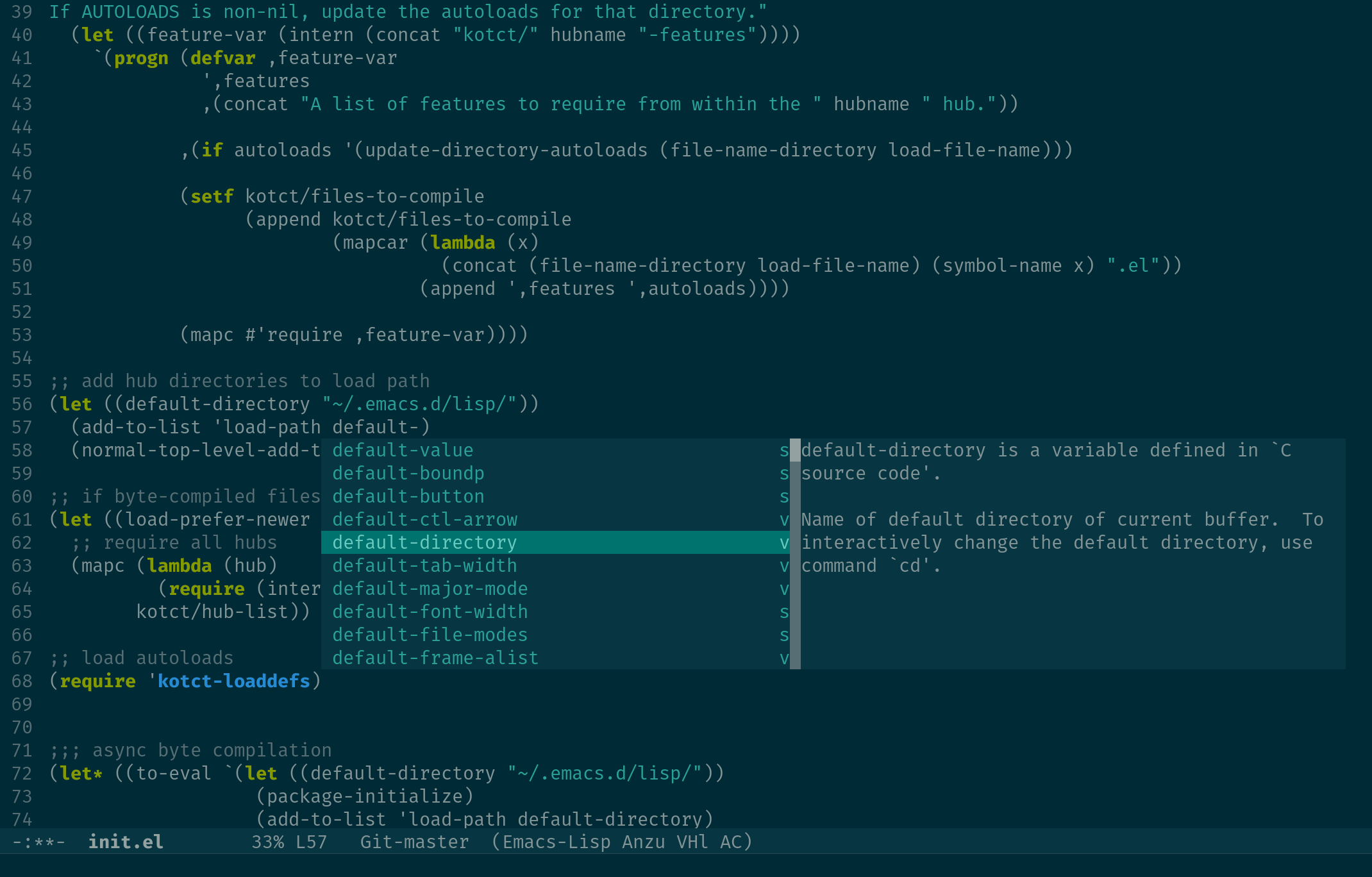Viewport: 1372px width, 877px height.
Task: Choose default-tab-width from completion menu
Action: tap(424, 565)
